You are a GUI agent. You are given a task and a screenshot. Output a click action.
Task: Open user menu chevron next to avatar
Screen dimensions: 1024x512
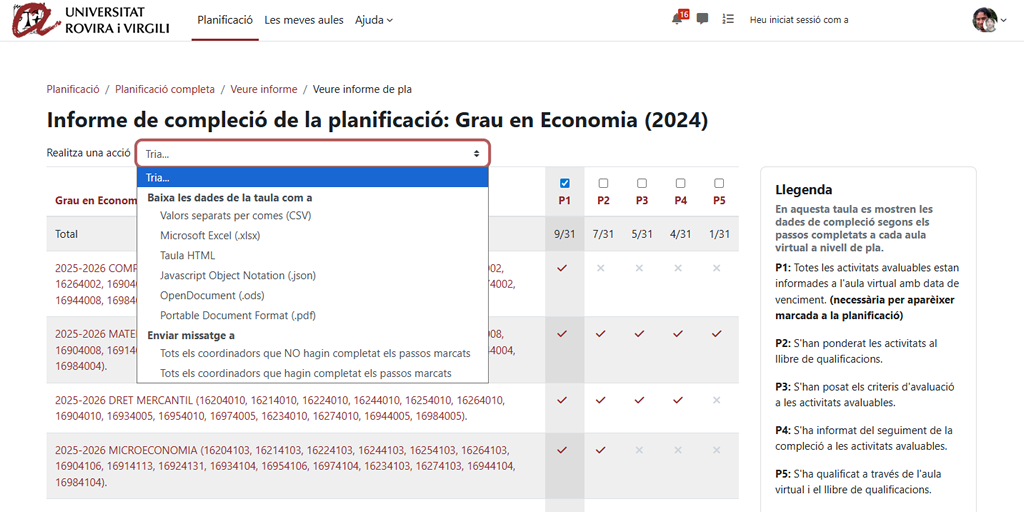click(x=1003, y=20)
